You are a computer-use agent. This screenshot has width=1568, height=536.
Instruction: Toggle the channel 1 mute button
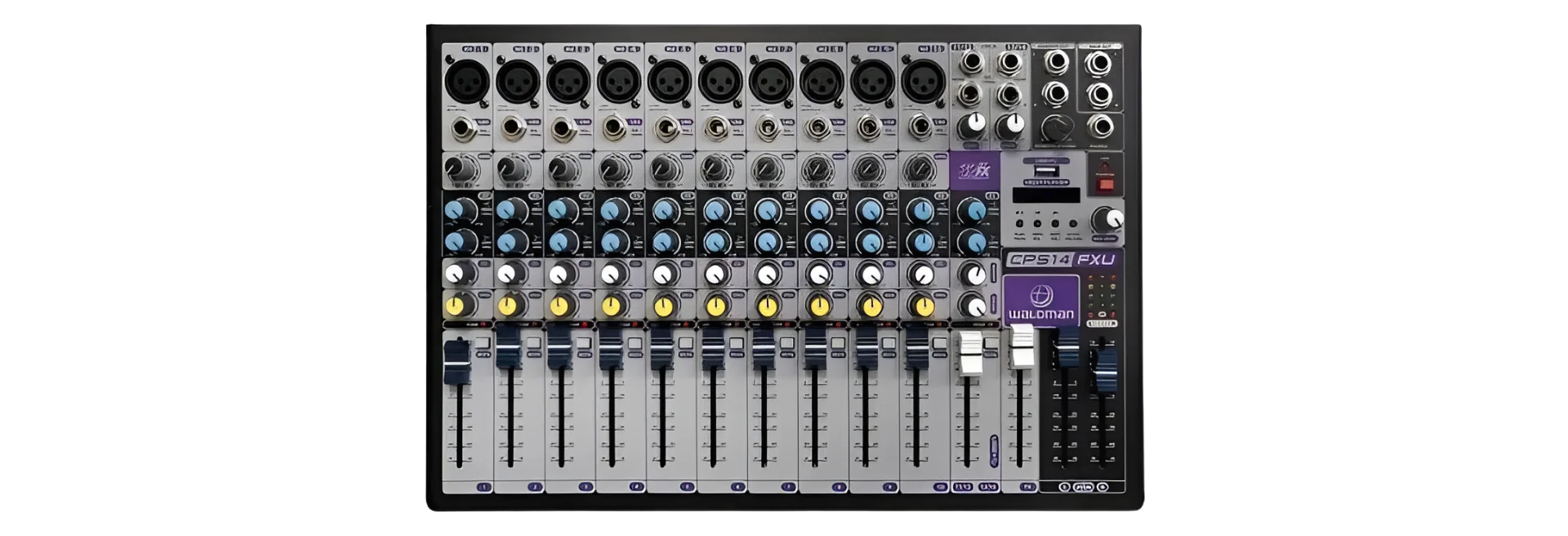pyautogui.click(x=483, y=344)
